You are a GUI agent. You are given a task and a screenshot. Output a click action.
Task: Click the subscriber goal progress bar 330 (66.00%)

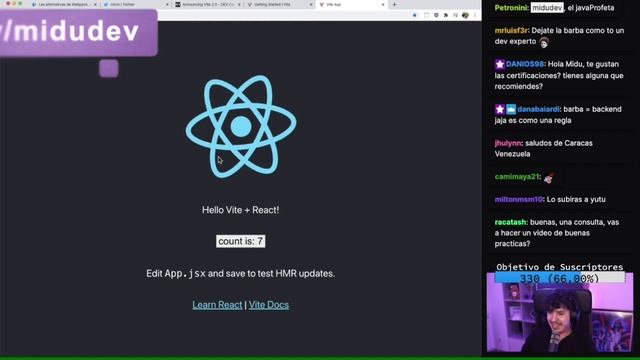[560, 278]
